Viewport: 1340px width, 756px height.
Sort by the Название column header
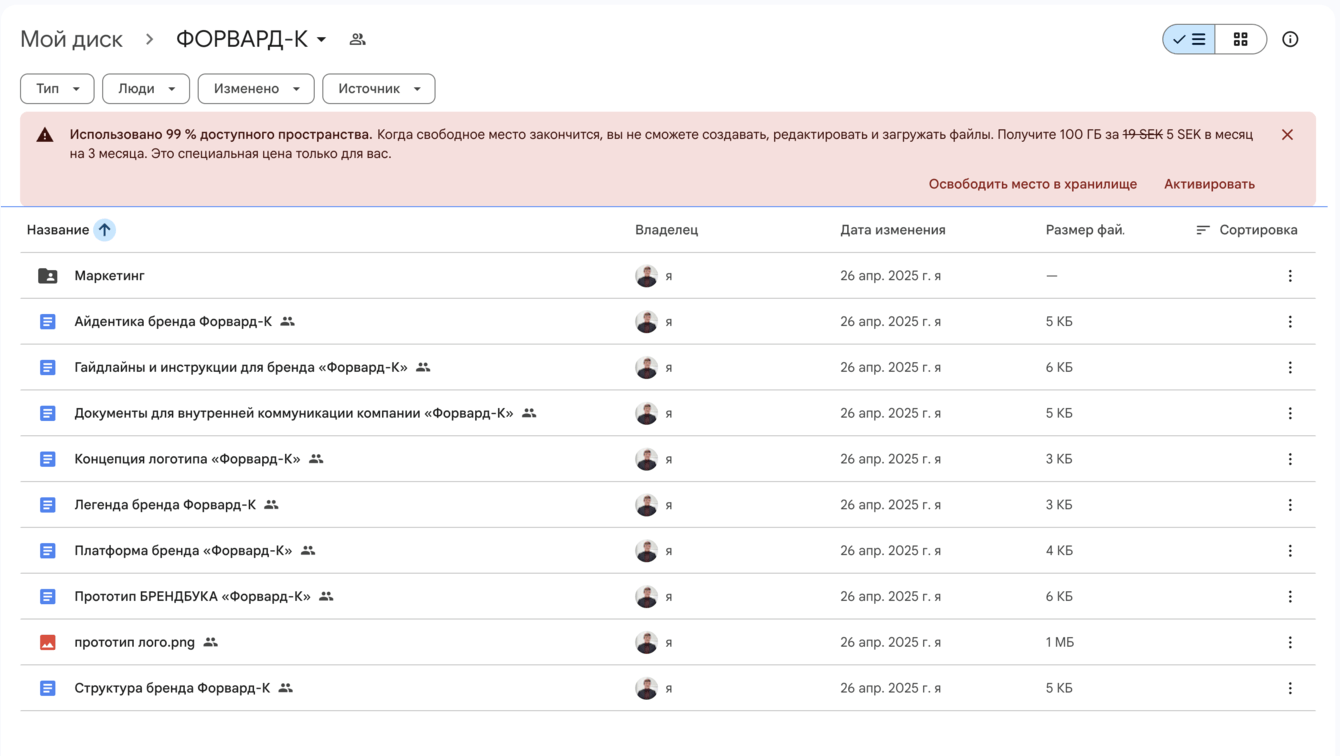tap(58, 230)
